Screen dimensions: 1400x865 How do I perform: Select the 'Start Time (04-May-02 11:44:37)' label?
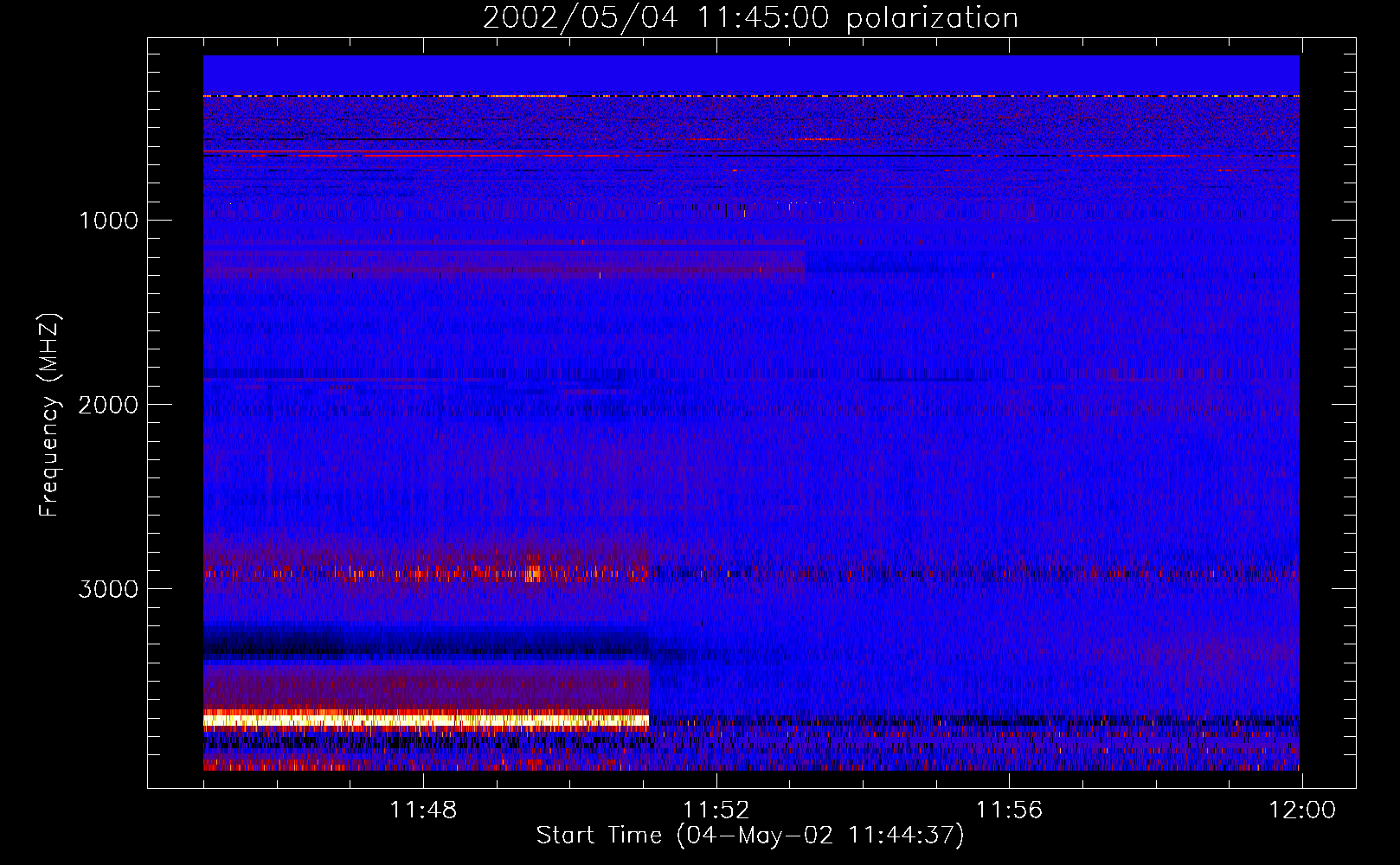tap(750, 836)
